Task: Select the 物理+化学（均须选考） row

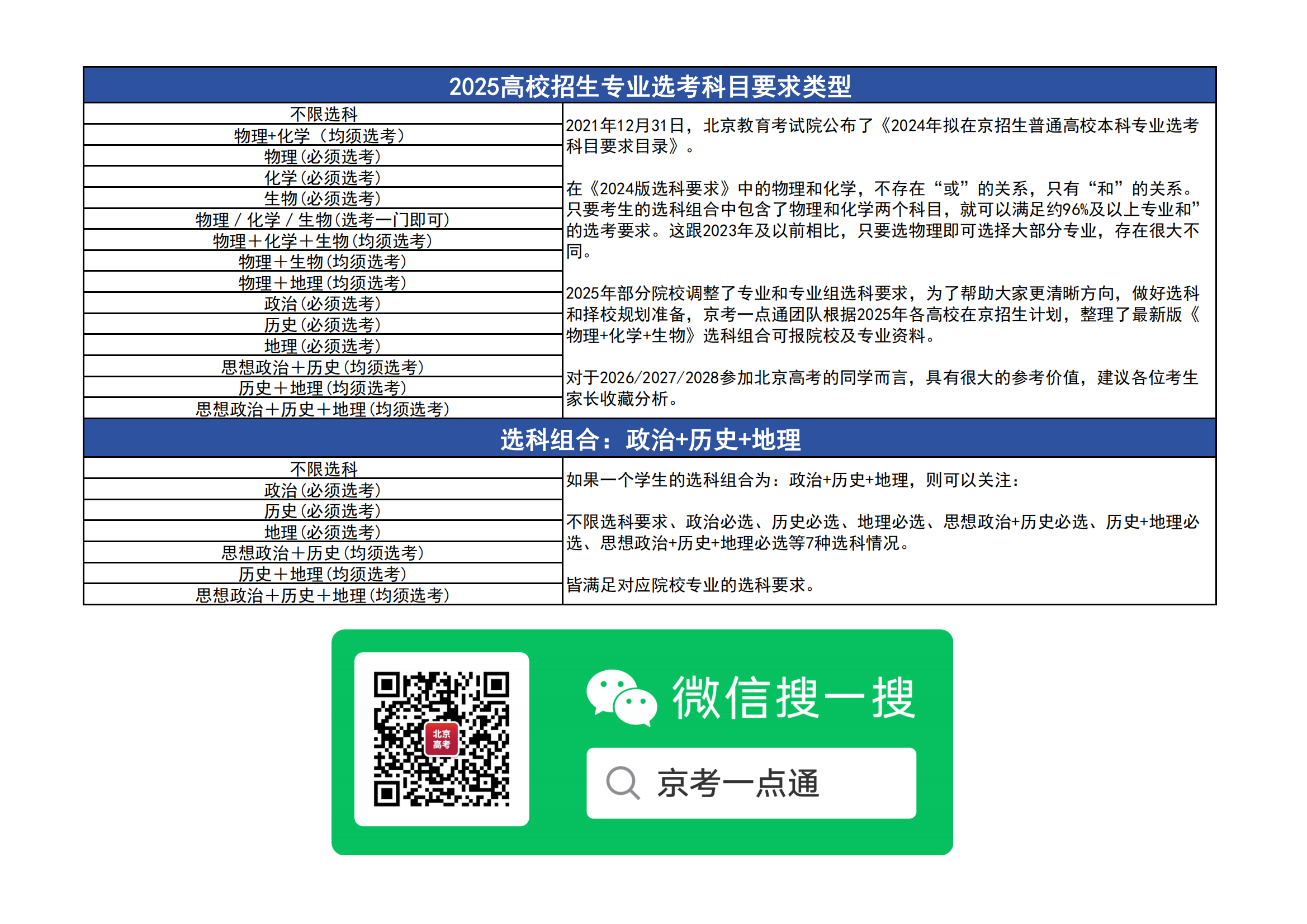Action: [323, 135]
